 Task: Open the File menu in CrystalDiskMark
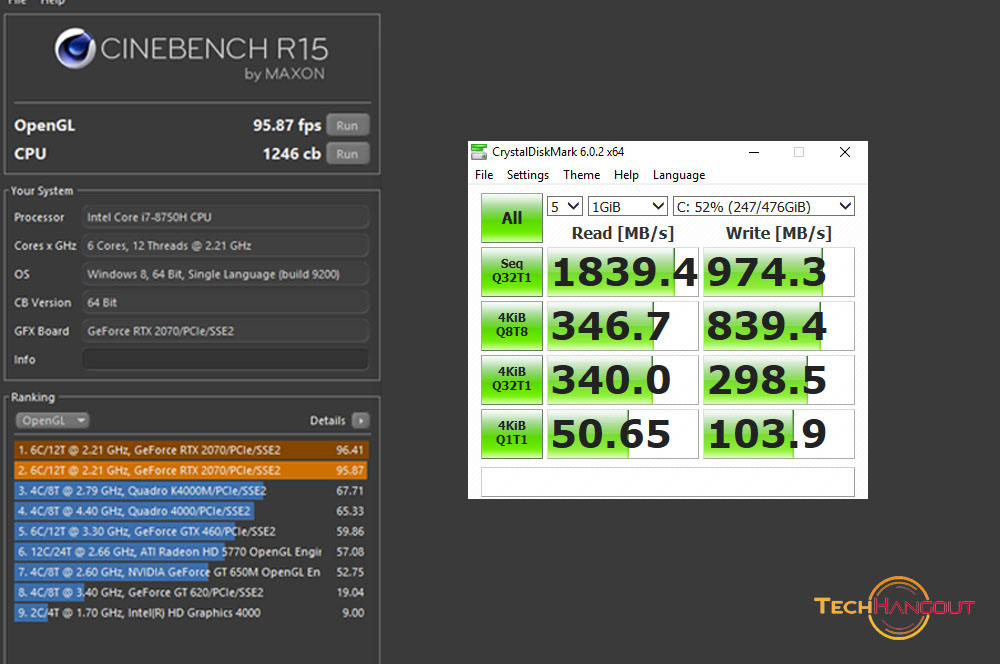click(x=484, y=175)
